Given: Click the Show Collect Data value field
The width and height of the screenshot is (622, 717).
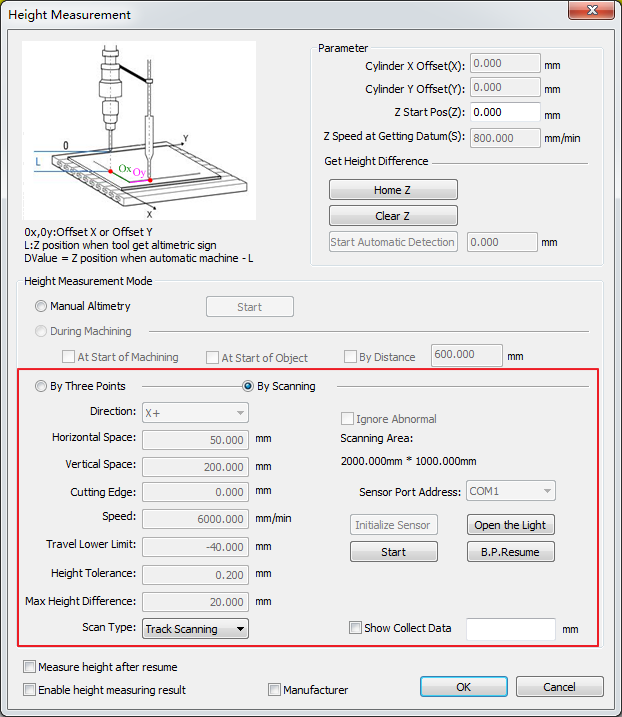Looking at the screenshot, I should (511, 629).
